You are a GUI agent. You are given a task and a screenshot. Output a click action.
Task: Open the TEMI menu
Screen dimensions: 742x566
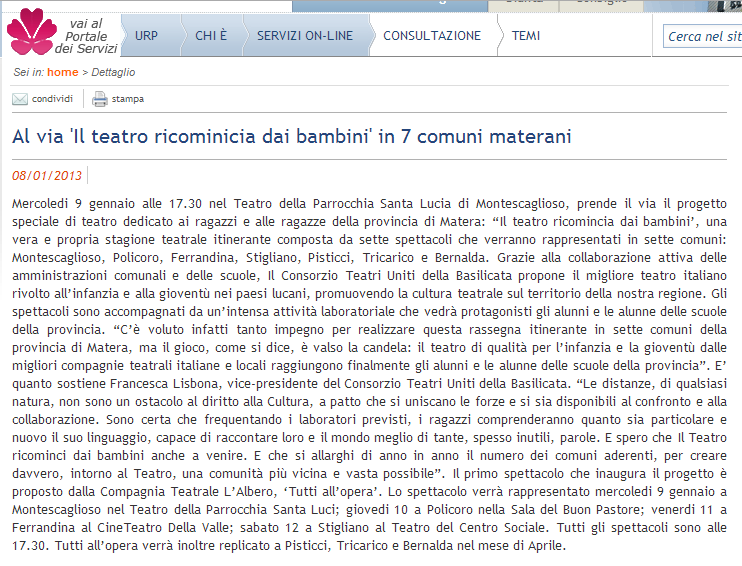pyautogui.click(x=526, y=35)
